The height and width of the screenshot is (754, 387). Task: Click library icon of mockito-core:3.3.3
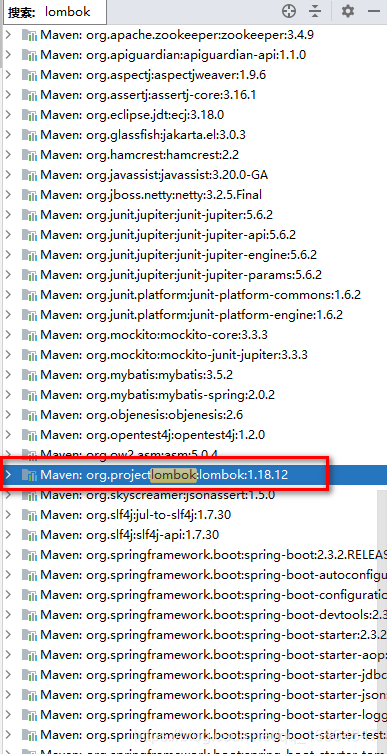tap(29, 335)
